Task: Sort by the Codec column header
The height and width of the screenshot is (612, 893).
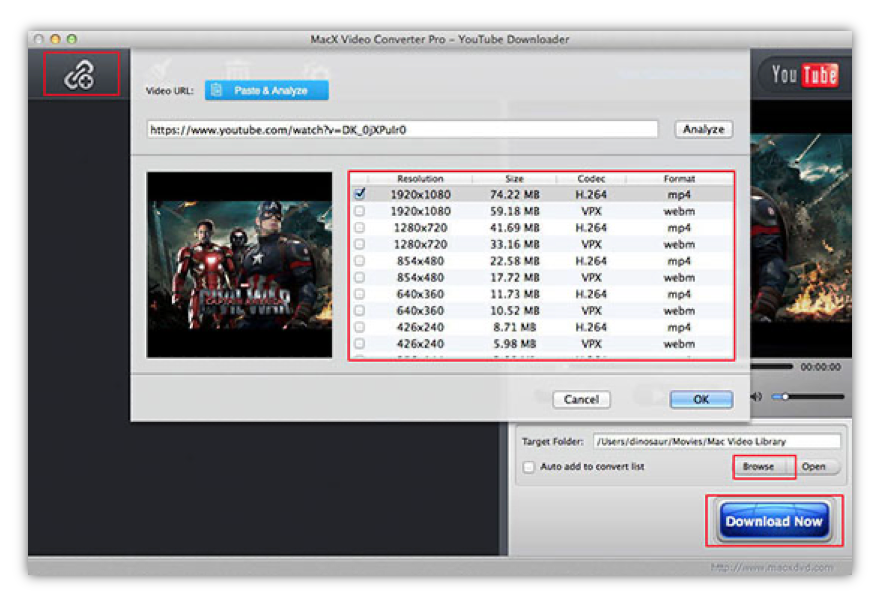Action: tap(591, 179)
